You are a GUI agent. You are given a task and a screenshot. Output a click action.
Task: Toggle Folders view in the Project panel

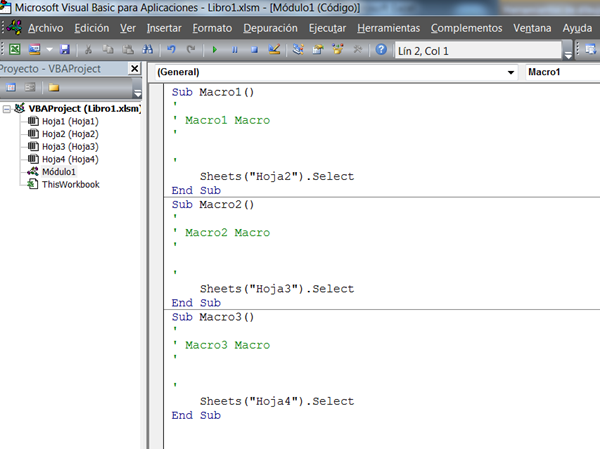52,88
